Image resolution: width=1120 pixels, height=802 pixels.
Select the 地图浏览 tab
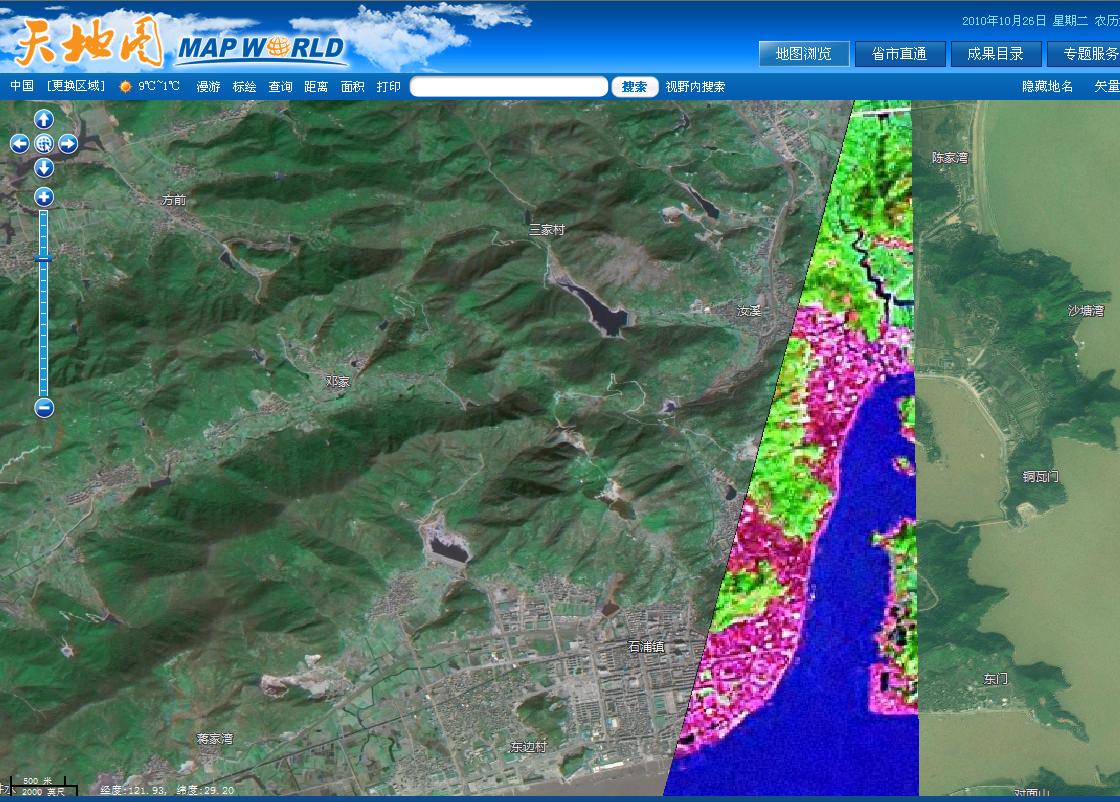[803, 54]
